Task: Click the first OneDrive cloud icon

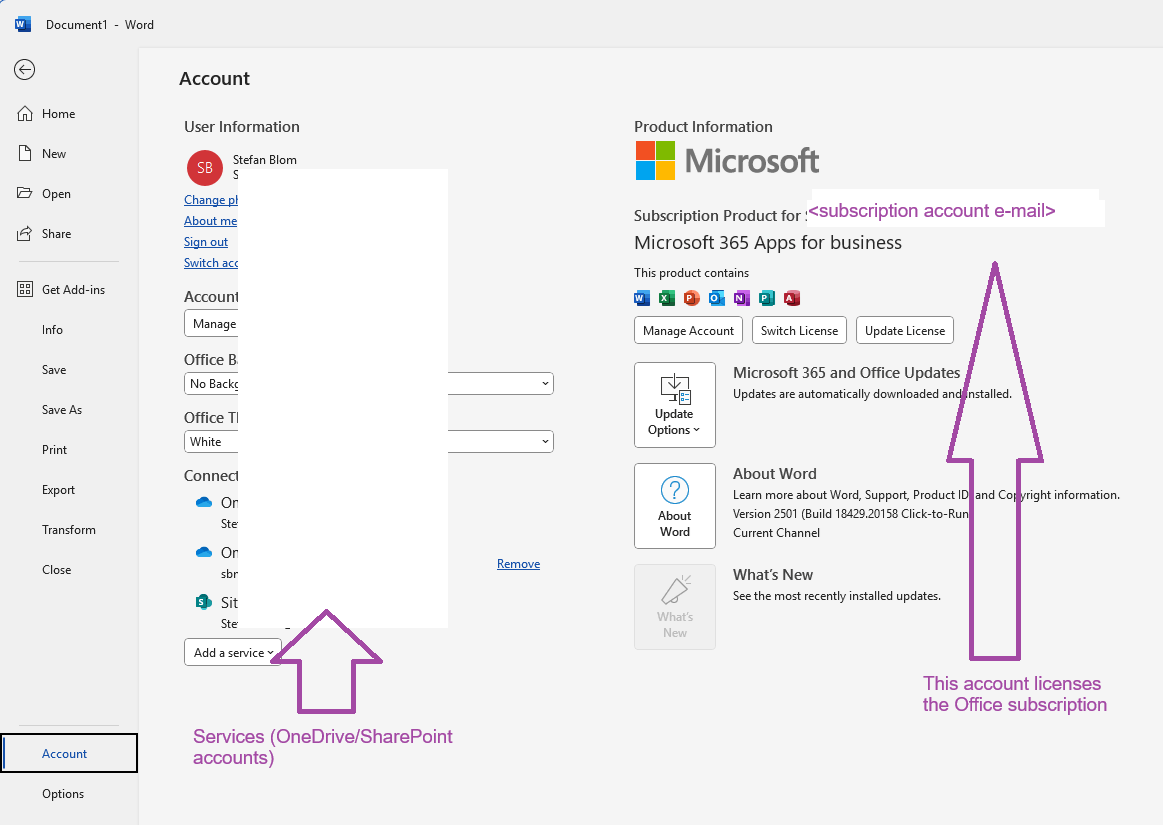Action: coord(204,502)
